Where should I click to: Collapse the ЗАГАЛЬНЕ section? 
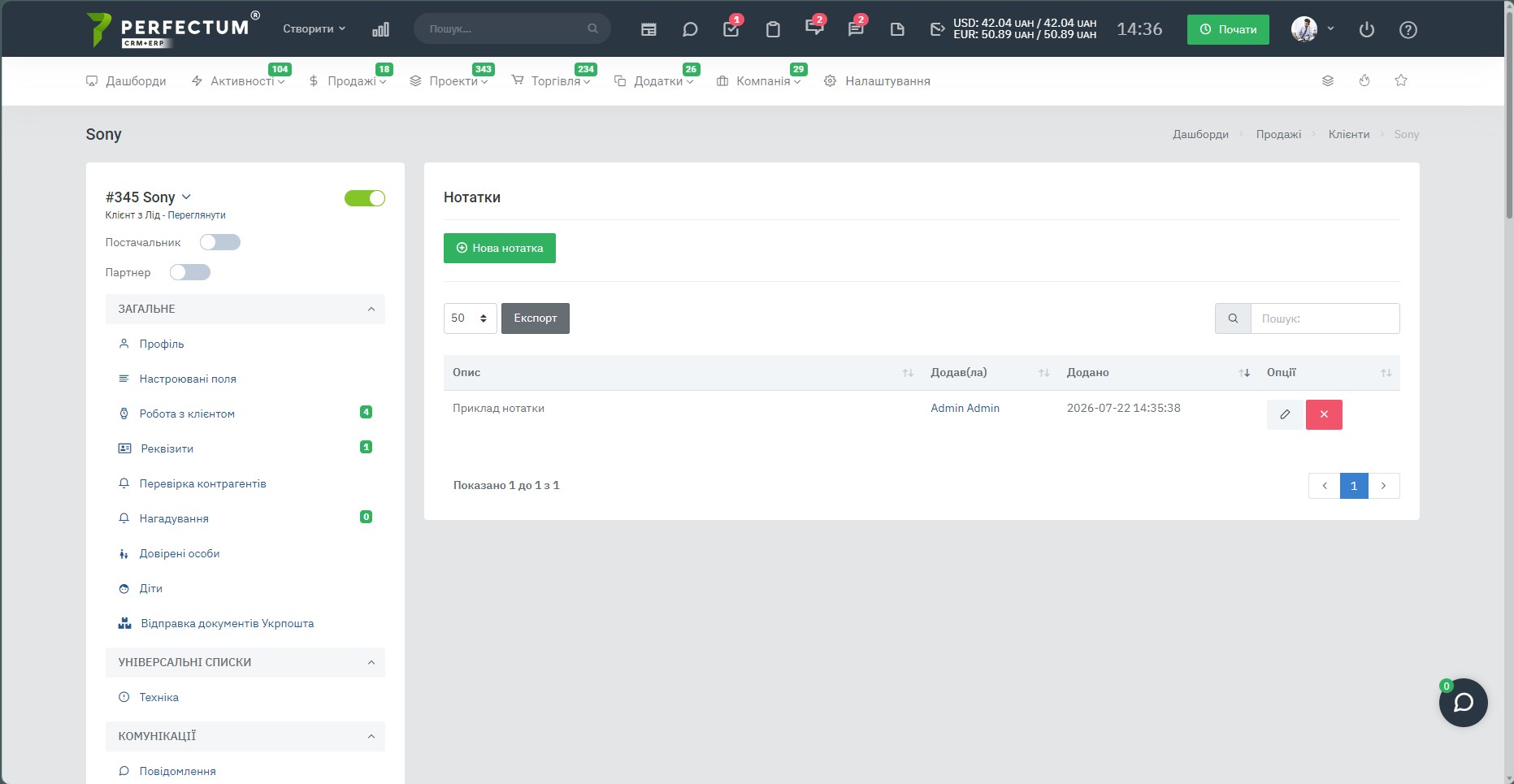(x=245, y=309)
